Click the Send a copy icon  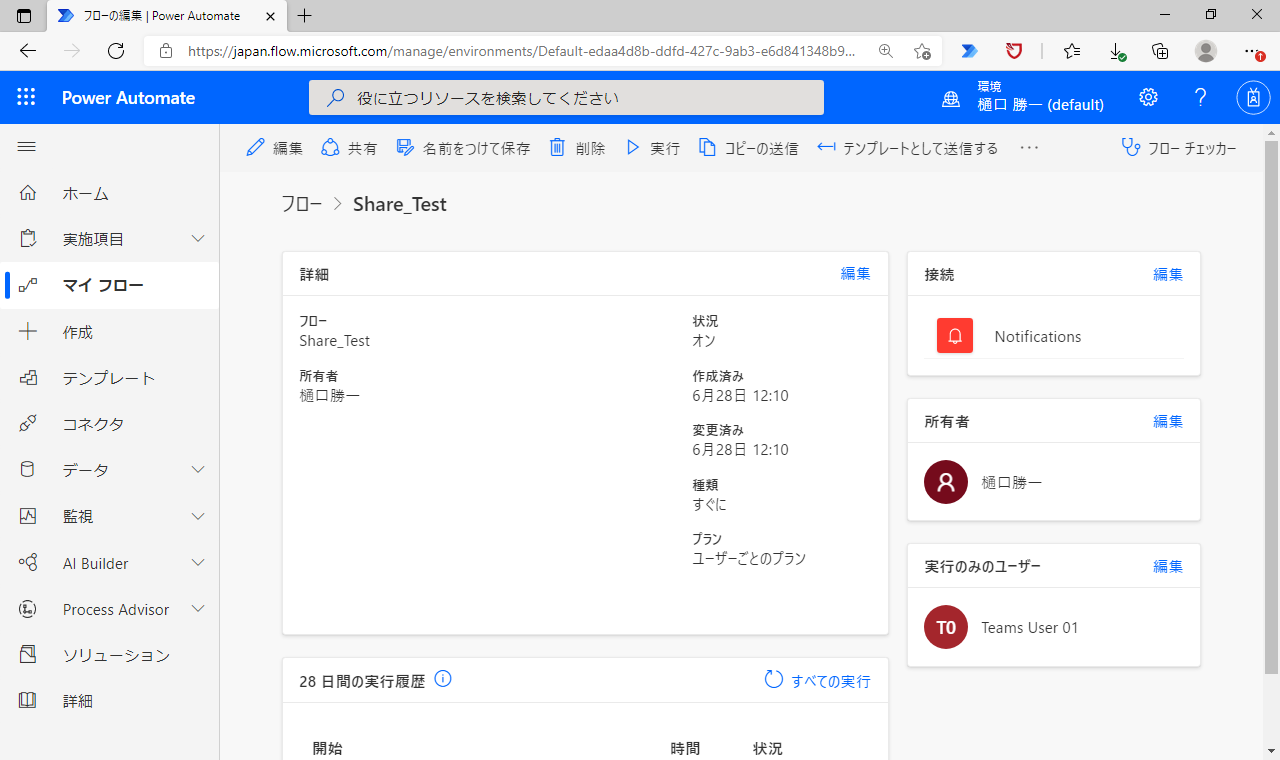pos(707,147)
